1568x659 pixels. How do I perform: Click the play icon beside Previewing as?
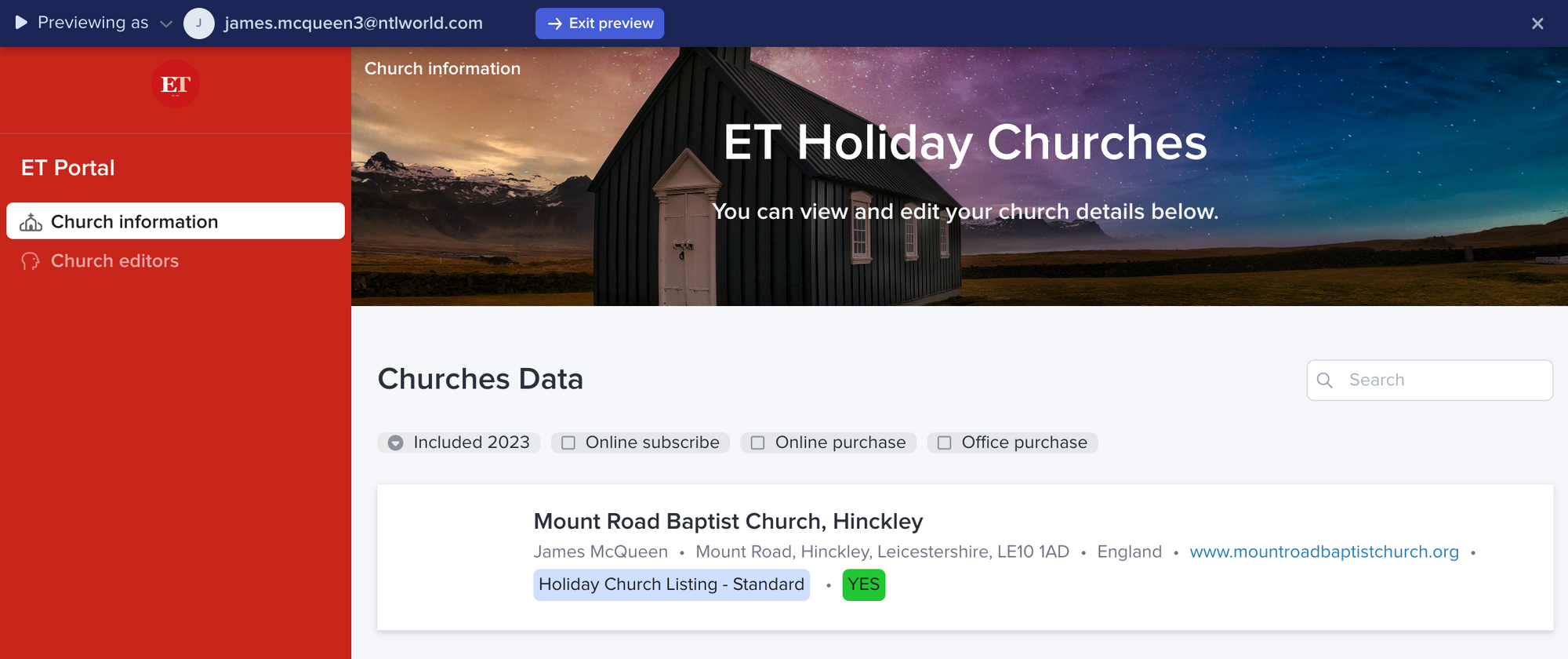[x=21, y=23]
